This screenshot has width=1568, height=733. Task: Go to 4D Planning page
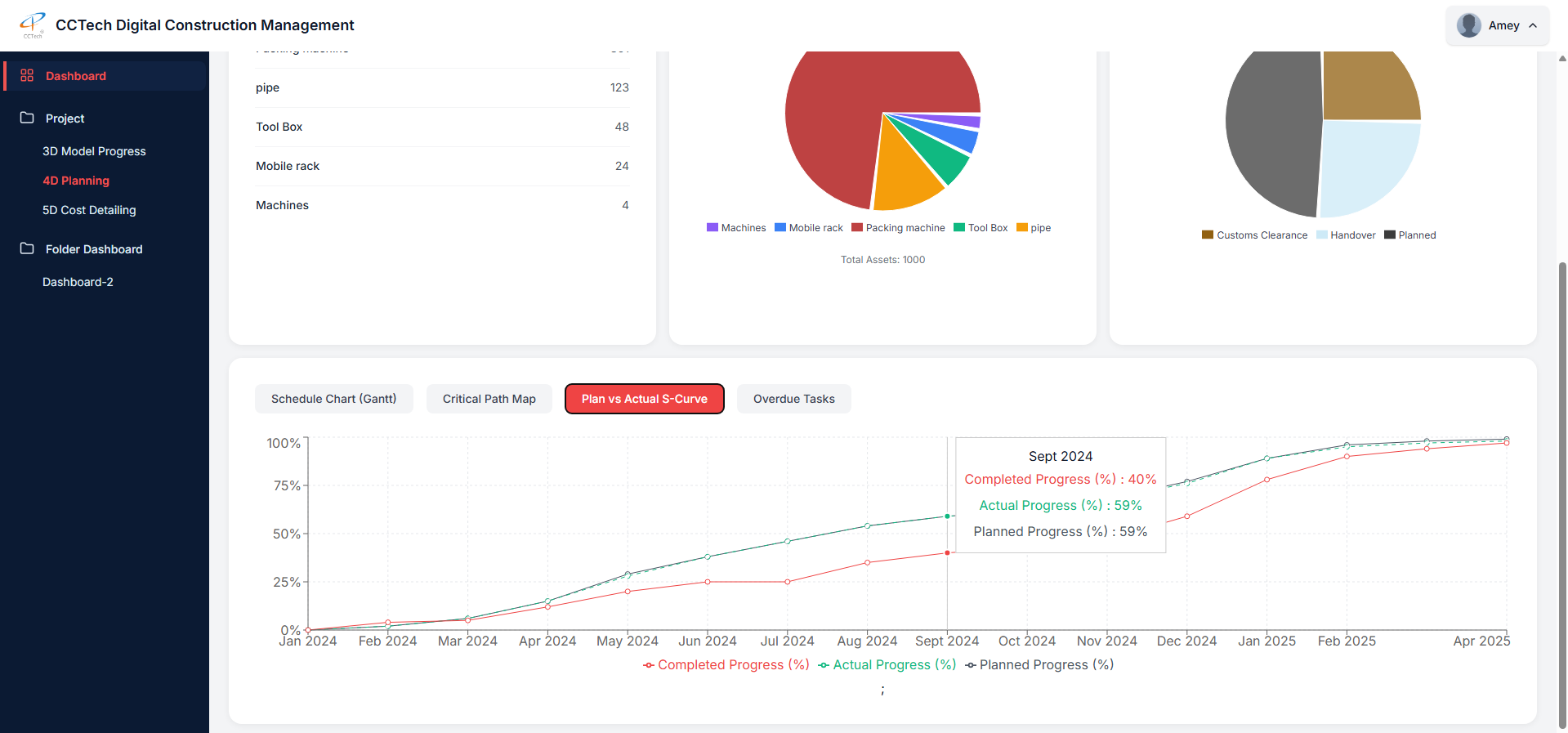[76, 181]
